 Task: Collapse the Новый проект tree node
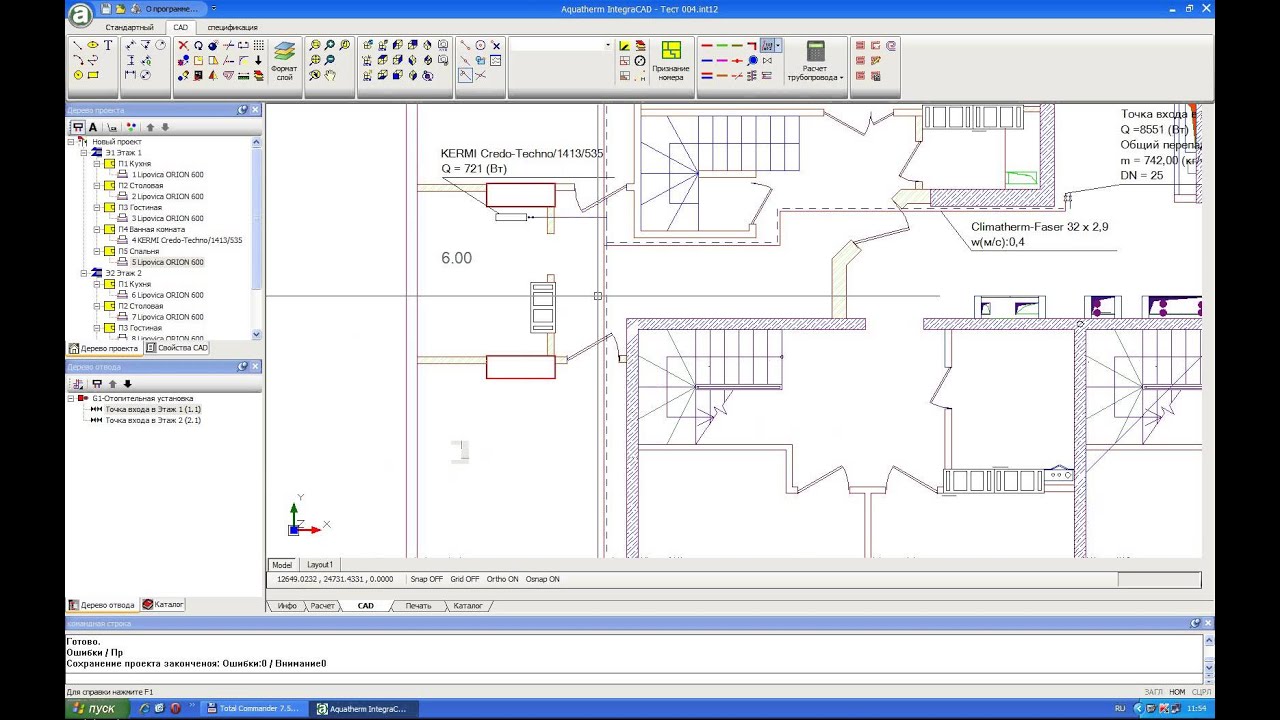pos(71,142)
